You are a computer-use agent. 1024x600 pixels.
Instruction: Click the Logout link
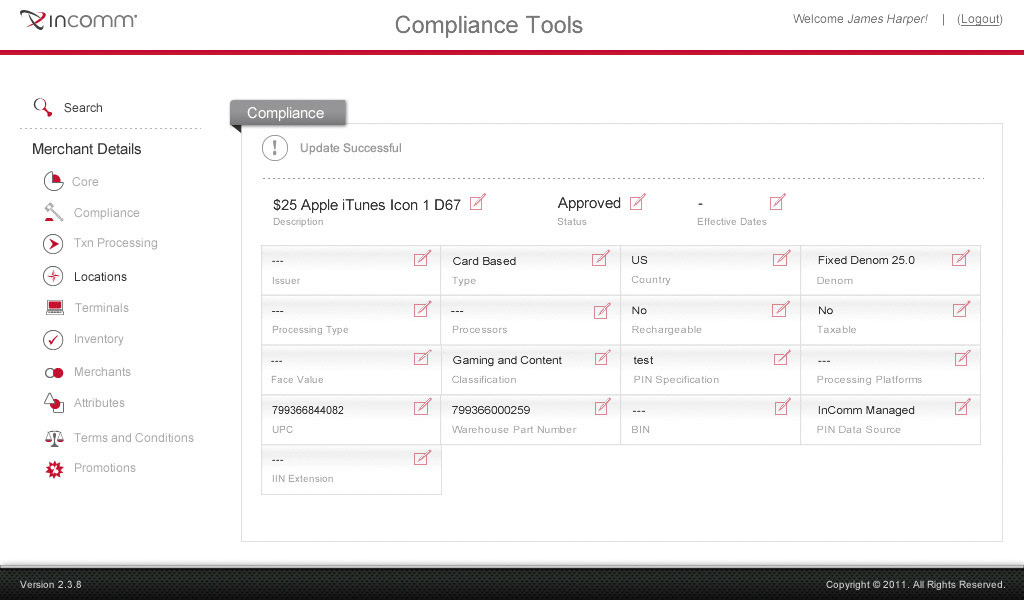pyautogui.click(x=979, y=19)
